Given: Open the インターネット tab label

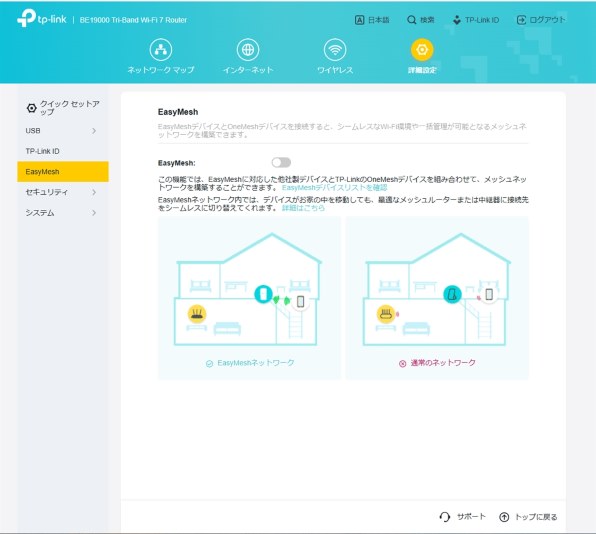Looking at the screenshot, I should point(248,70).
